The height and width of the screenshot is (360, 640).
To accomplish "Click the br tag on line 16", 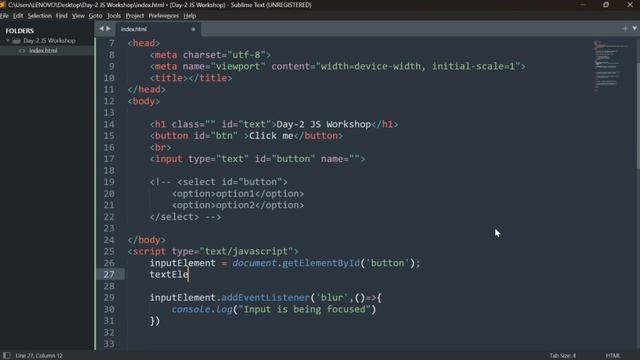I will click(x=160, y=147).
